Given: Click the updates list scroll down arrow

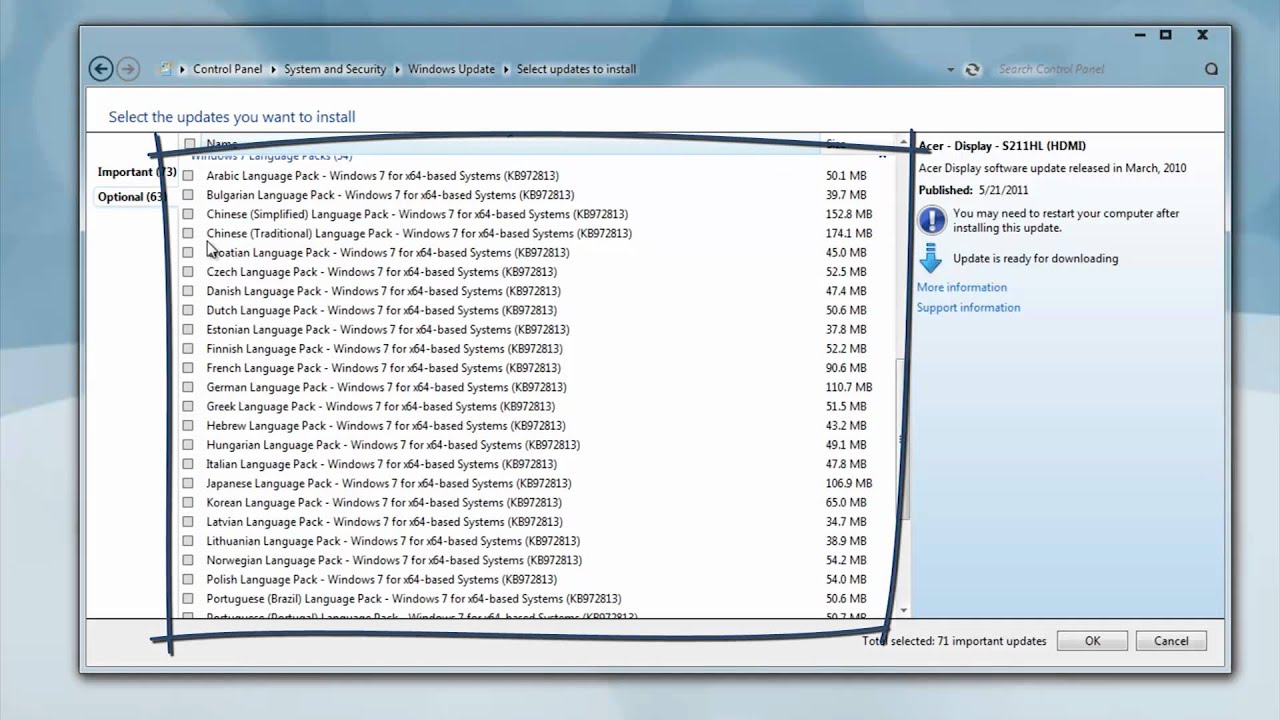Looking at the screenshot, I should [904, 610].
